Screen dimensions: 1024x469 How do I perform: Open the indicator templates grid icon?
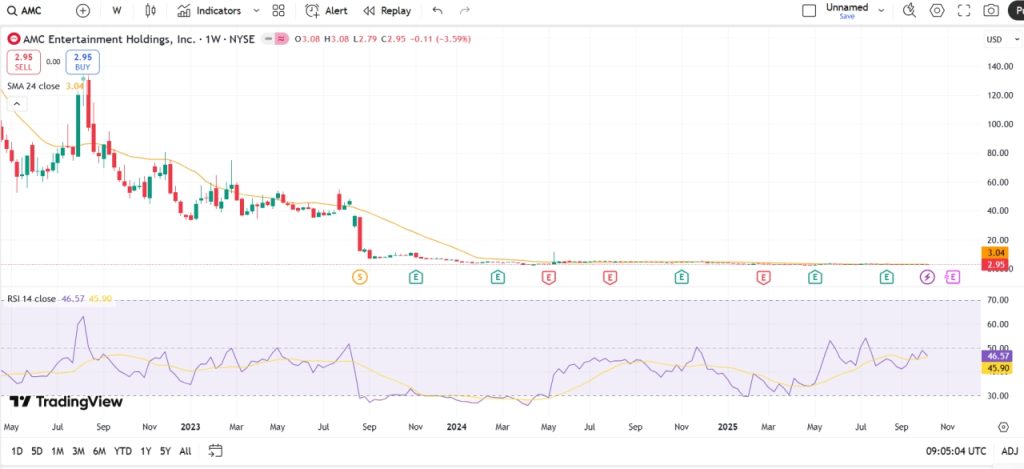point(279,11)
